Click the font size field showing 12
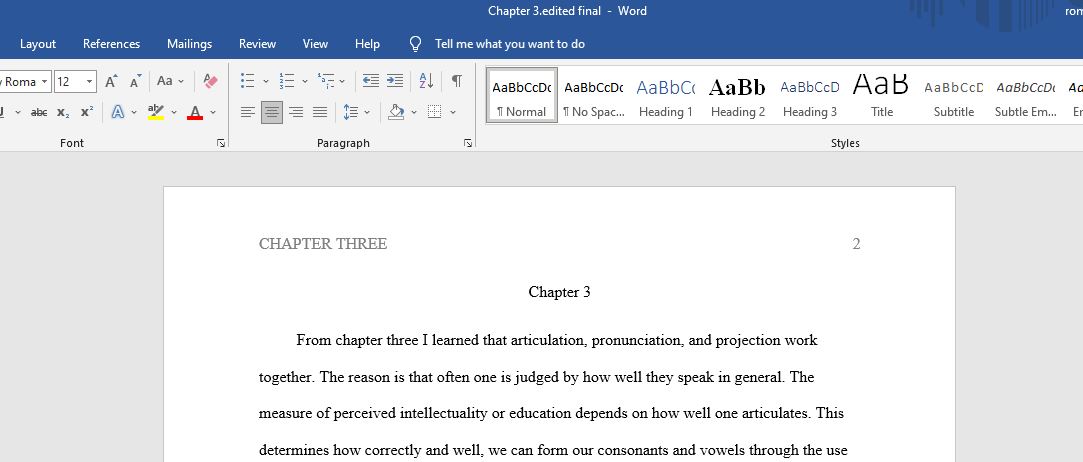1083x462 pixels. 69,81
